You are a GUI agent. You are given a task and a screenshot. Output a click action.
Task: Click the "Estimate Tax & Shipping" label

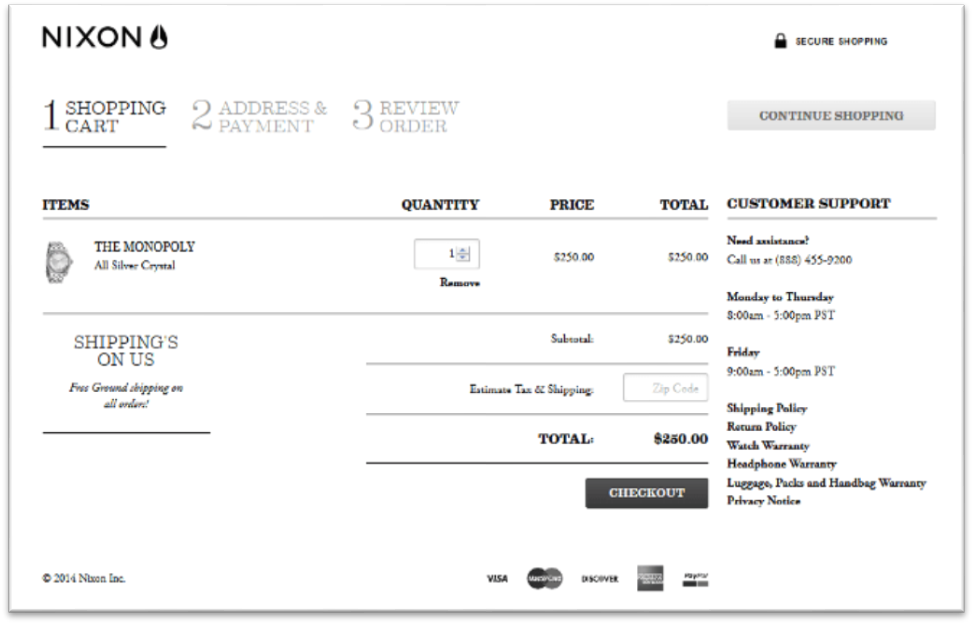532,390
